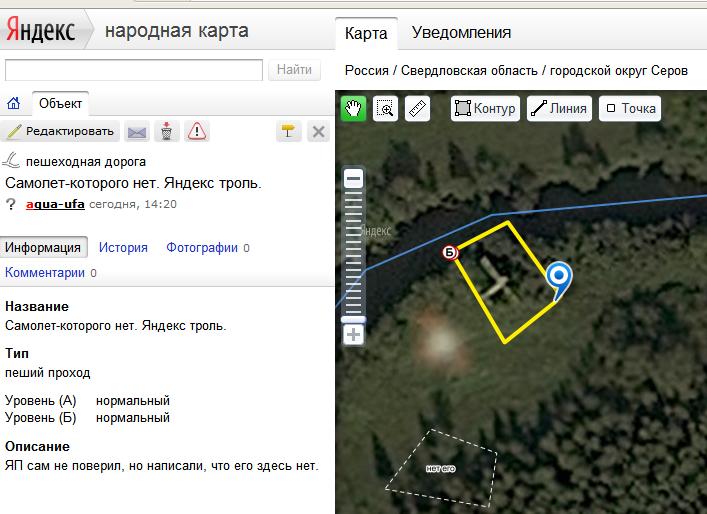Click the red warning report icon
This screenshot has height=514, width=707.
[x=197, y=132]
